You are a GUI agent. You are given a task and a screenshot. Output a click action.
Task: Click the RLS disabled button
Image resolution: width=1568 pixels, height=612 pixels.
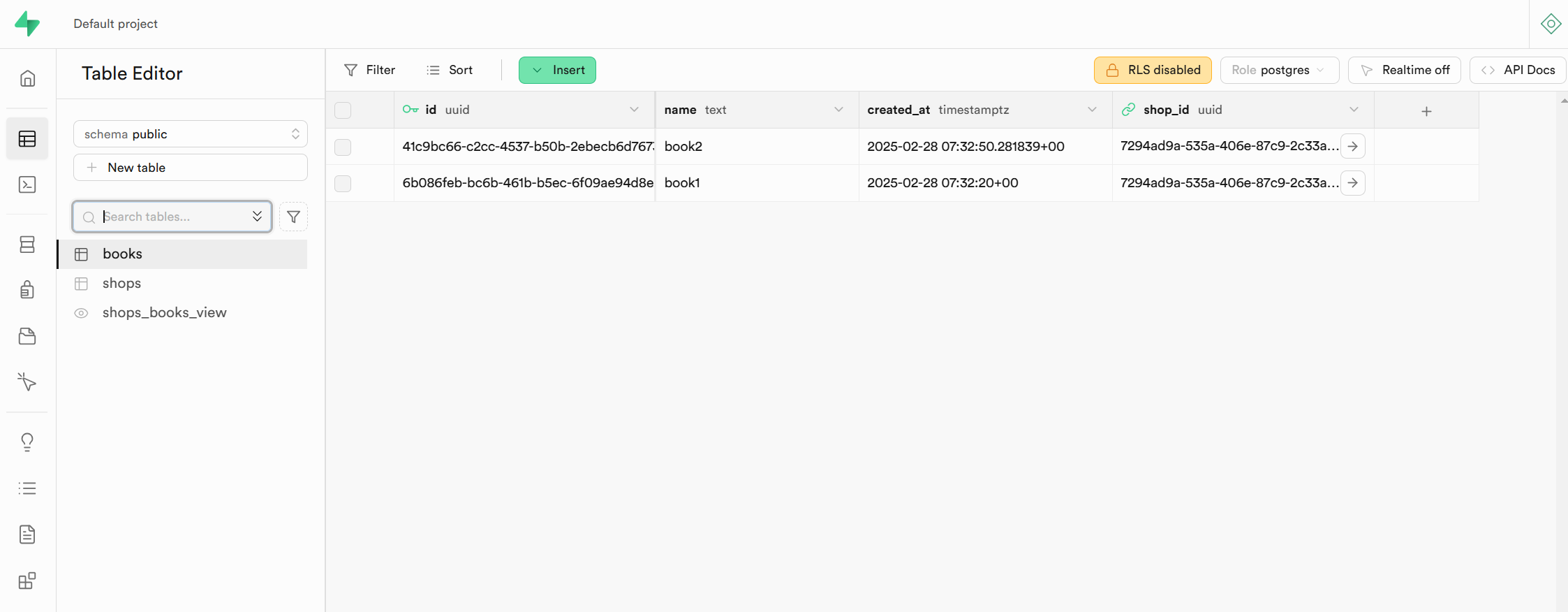(x=1153, y=70)
